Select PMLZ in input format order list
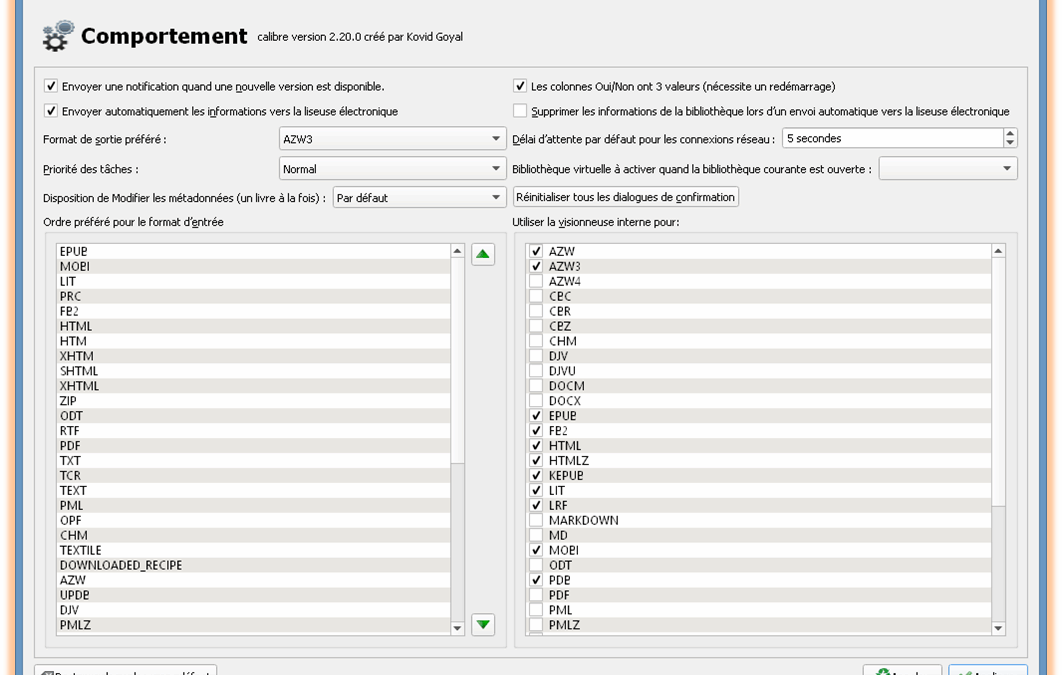Screen dimensions: 1062x675 tap(253, 624)
